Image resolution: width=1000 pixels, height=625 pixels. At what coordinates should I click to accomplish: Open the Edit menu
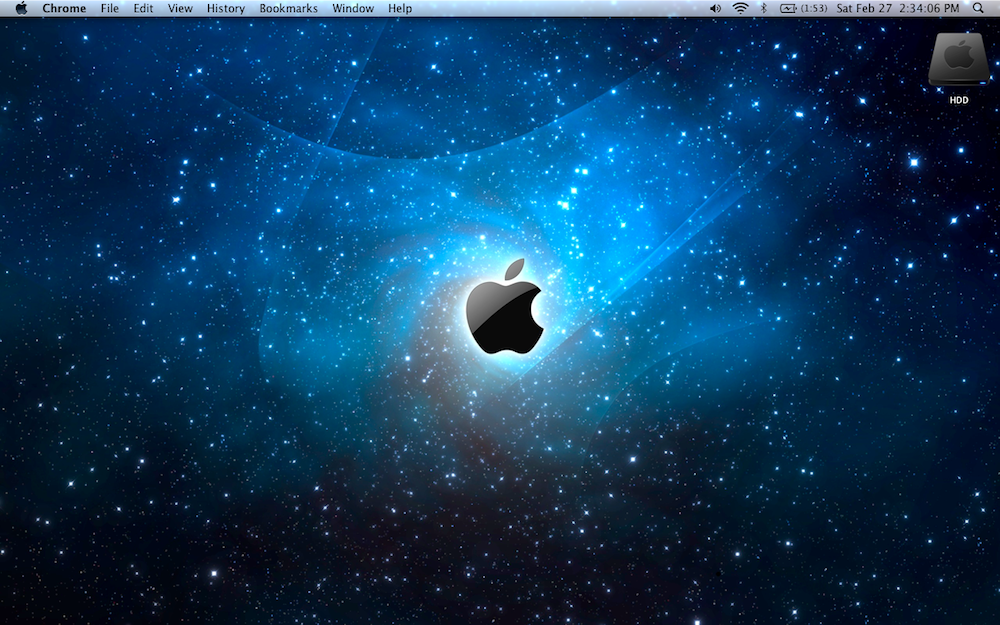click(143, 8)
